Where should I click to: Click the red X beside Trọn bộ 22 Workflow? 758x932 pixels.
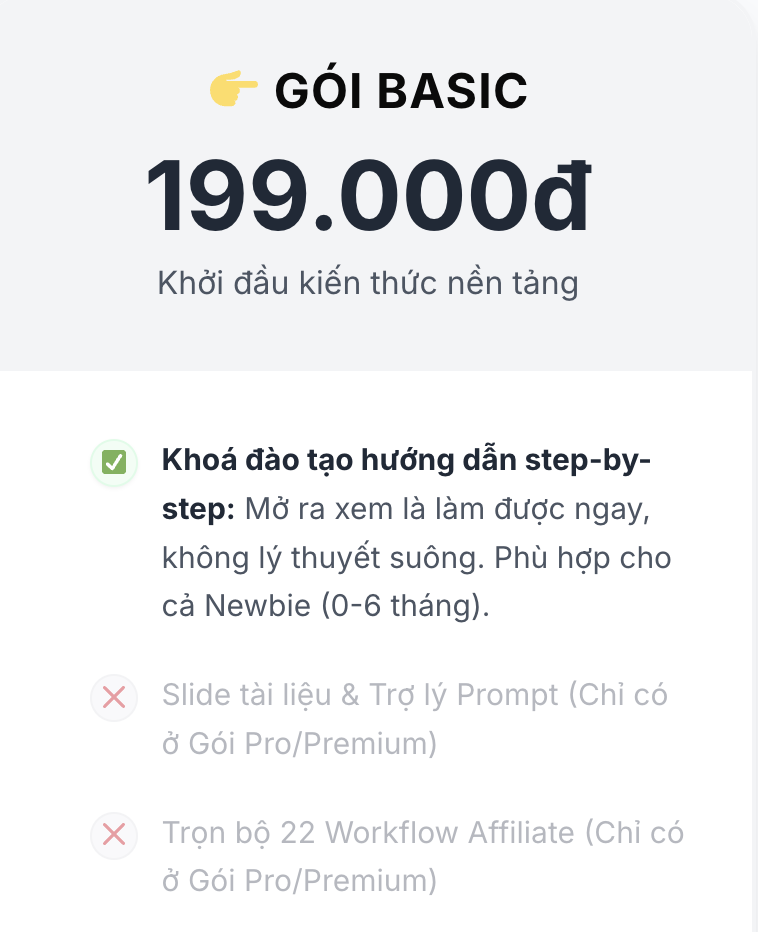click(114, 834)
